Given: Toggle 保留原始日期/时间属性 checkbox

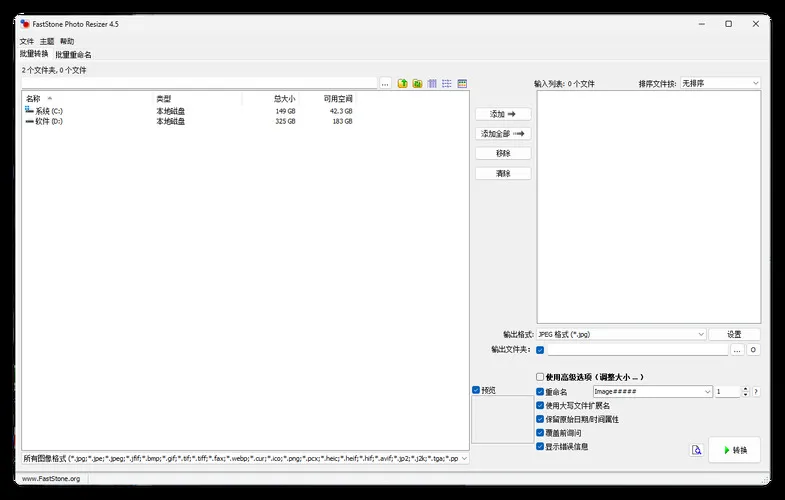Looking at the screenshot, I should 541,419.
